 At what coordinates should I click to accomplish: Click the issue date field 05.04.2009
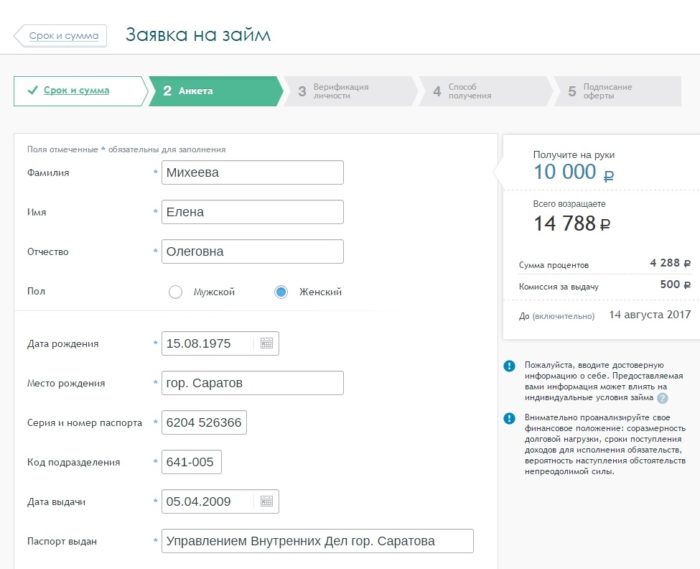(x=220, y=501)
